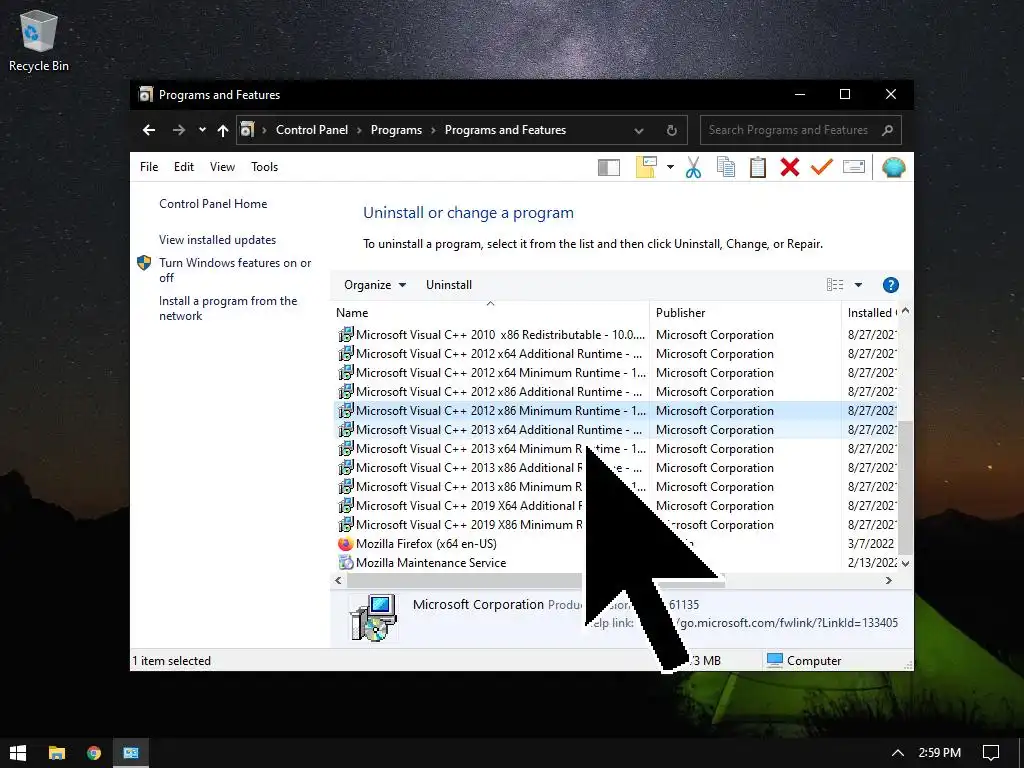Go back with the Back arrow

(149, 130)
